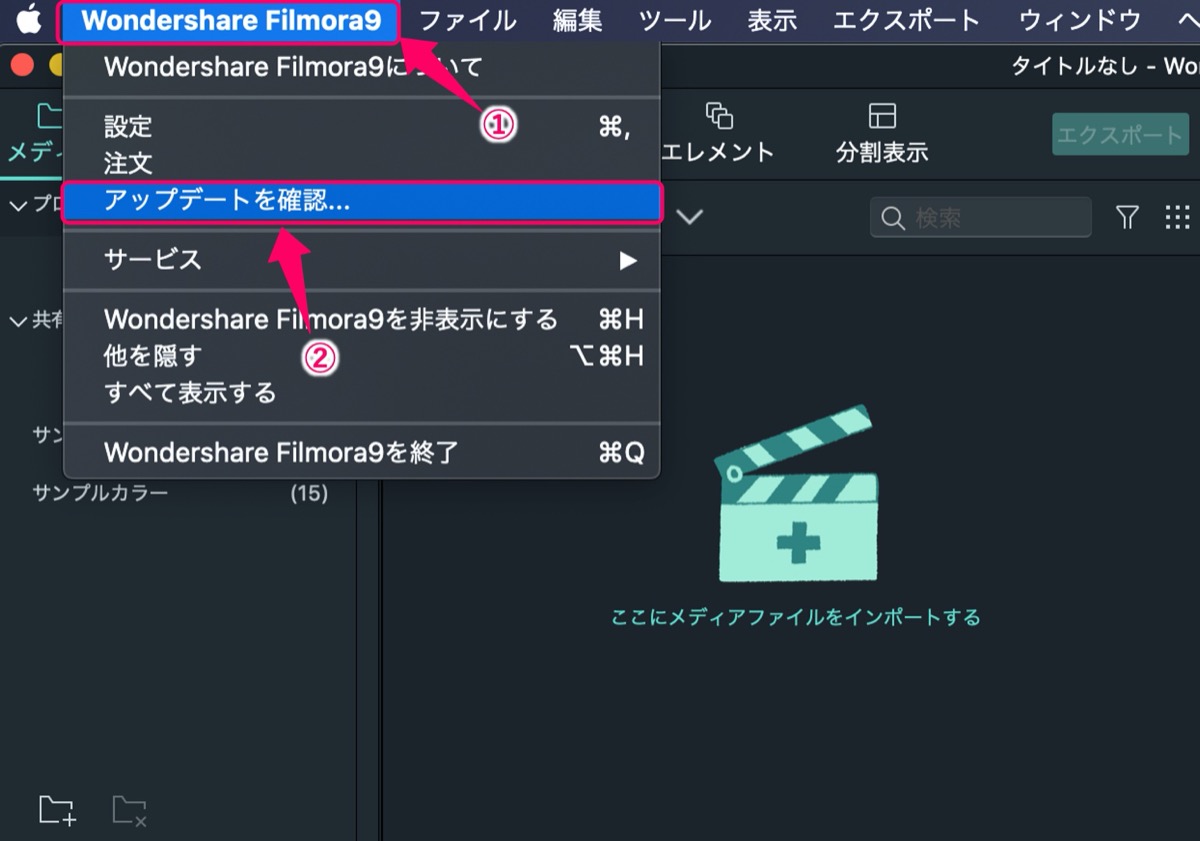Choose 注文 from the app menu
The image size is (1200, 841).
361,162
